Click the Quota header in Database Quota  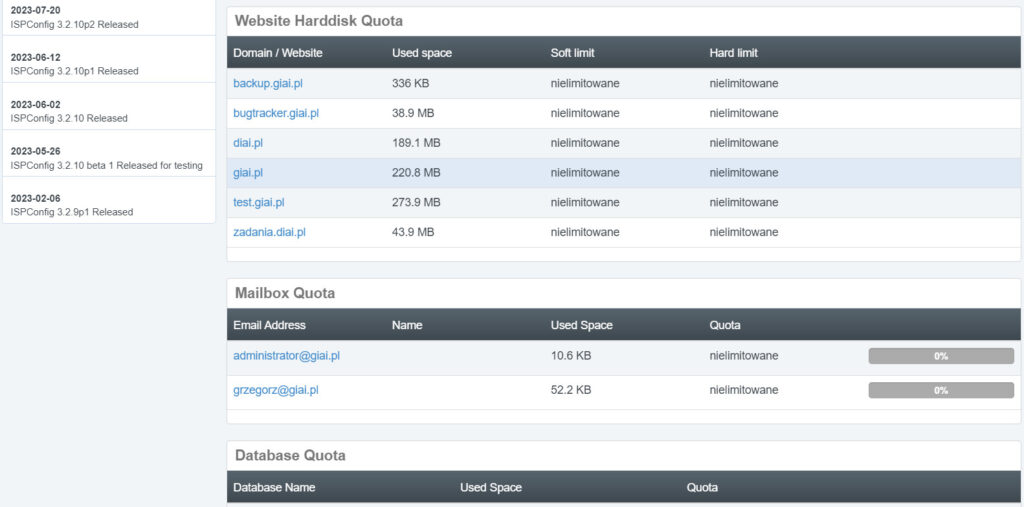click(x=702, y=487)
